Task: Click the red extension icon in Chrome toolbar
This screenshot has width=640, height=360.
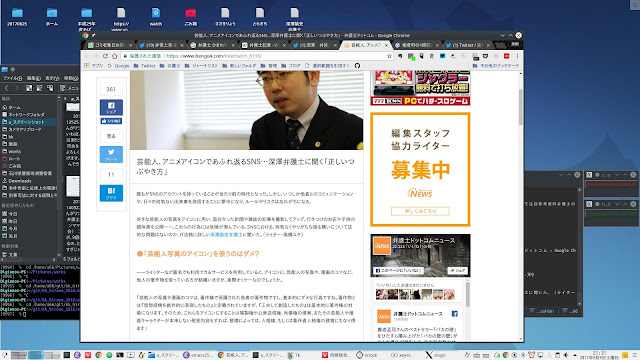Action: point(506,56)
